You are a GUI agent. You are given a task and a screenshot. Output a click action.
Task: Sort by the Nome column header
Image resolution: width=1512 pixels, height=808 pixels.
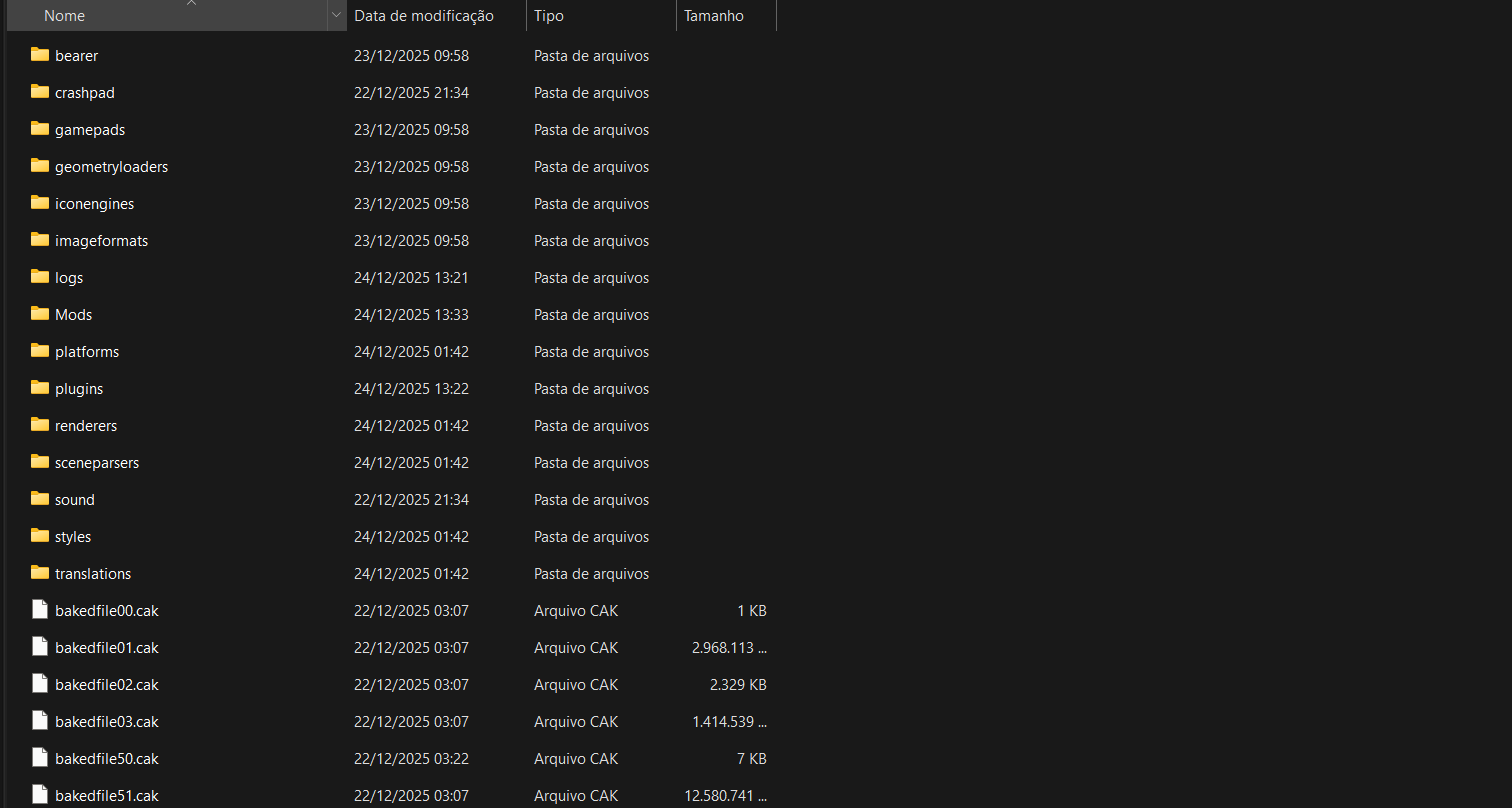(167, 16)
